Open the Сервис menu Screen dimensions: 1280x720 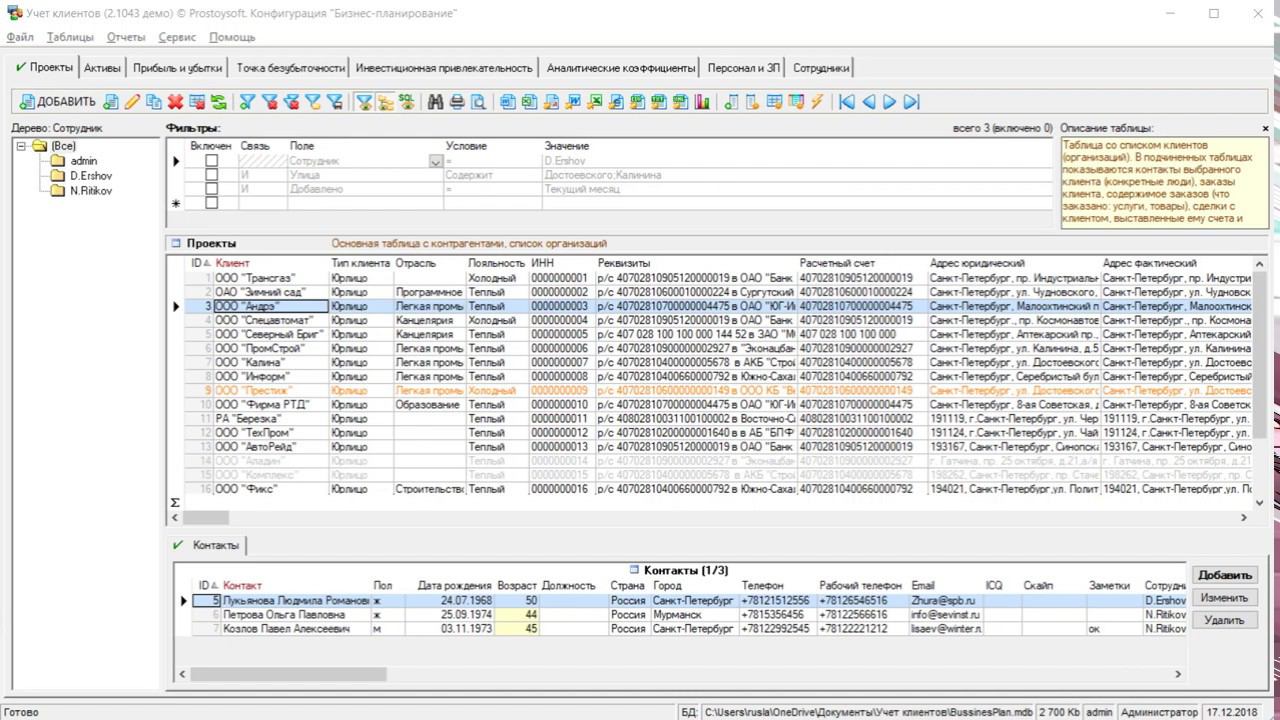177,37
